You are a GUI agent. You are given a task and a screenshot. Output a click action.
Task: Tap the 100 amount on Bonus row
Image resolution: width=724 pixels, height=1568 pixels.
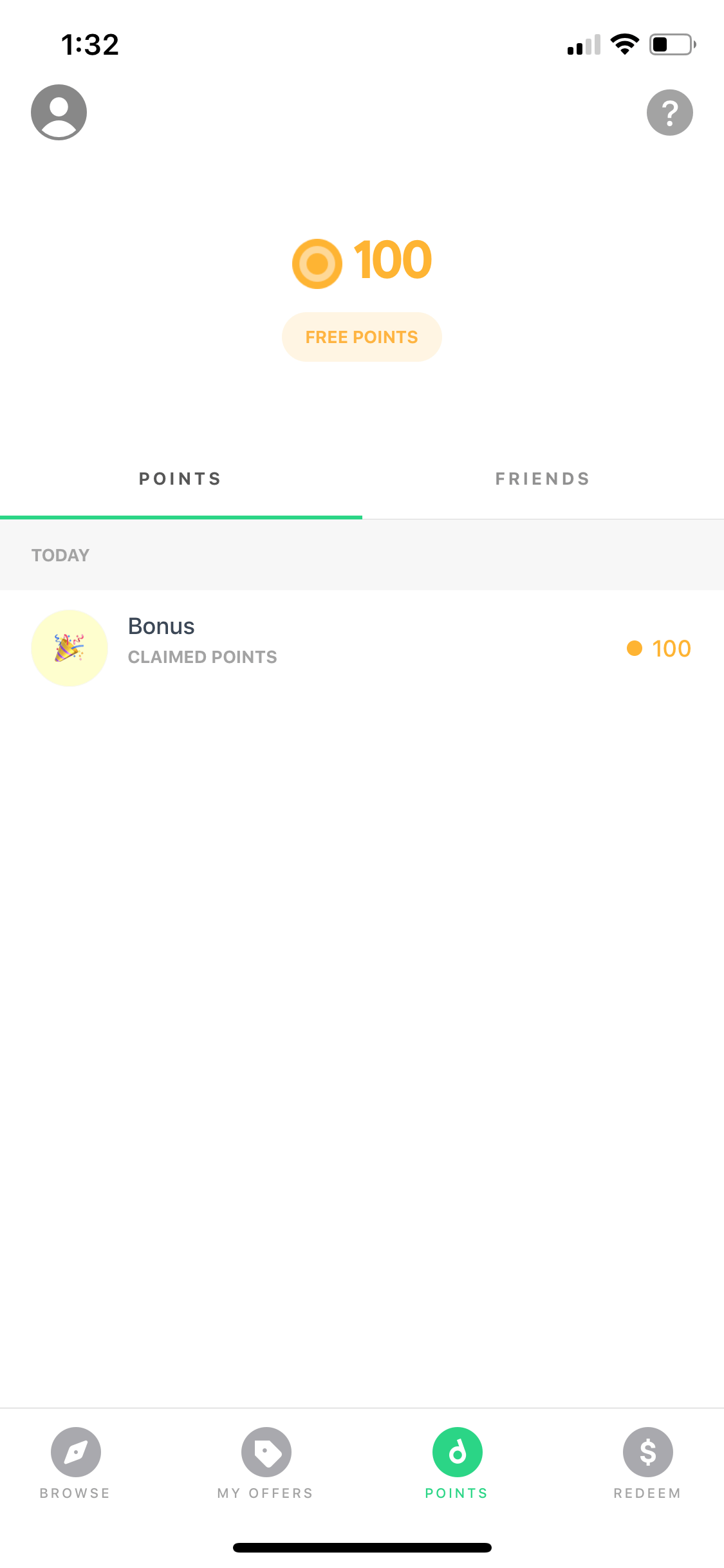[671, 648]
